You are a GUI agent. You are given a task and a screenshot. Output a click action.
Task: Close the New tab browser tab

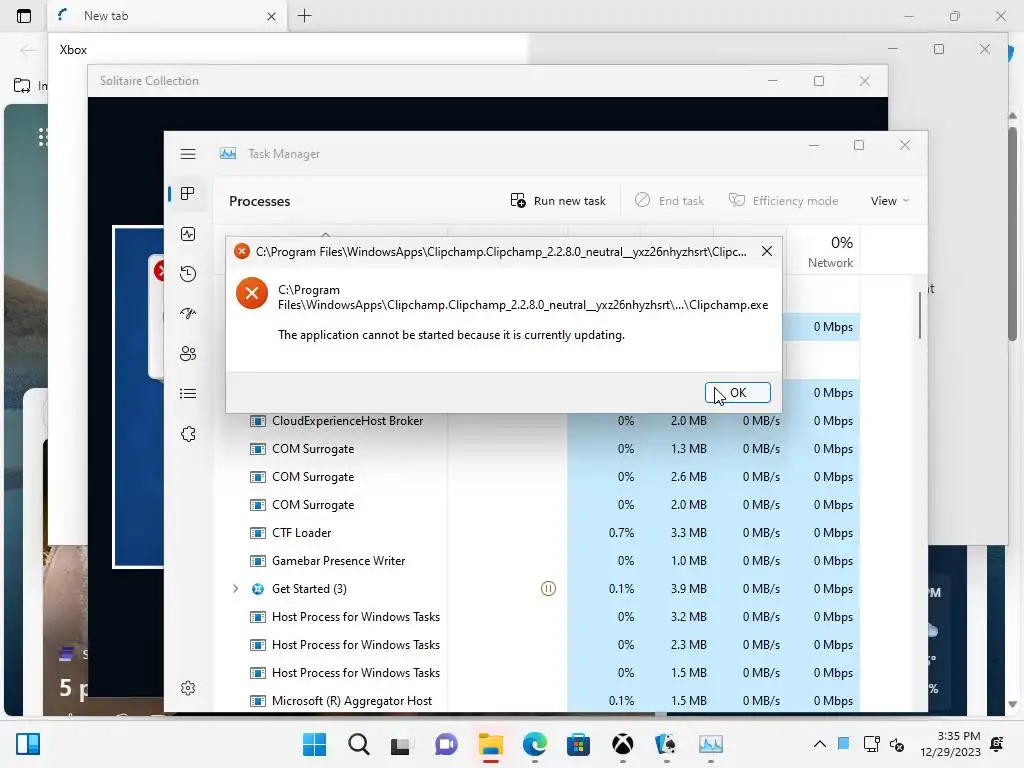(x=272, y=16)
